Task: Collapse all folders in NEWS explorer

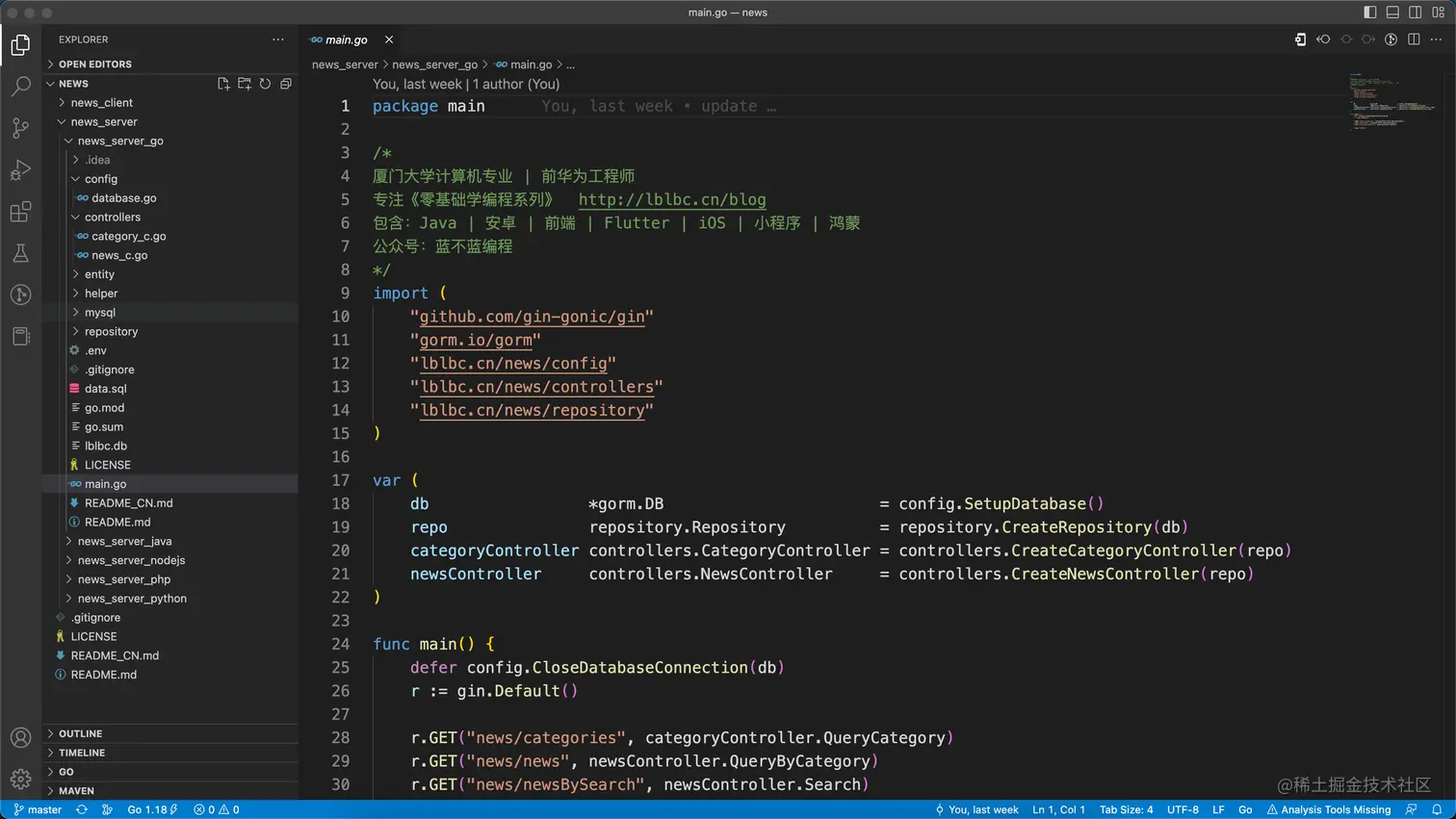Action: [x=286, y=84]
